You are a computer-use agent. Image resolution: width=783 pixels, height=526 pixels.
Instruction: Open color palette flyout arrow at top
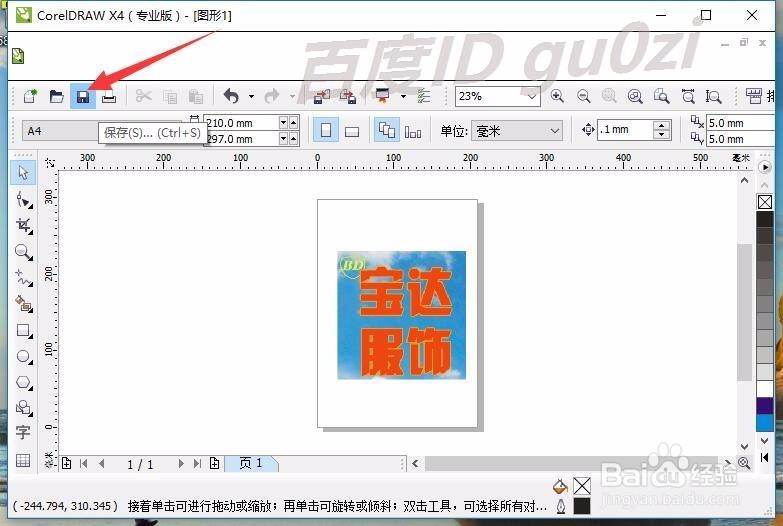point(765,167)
